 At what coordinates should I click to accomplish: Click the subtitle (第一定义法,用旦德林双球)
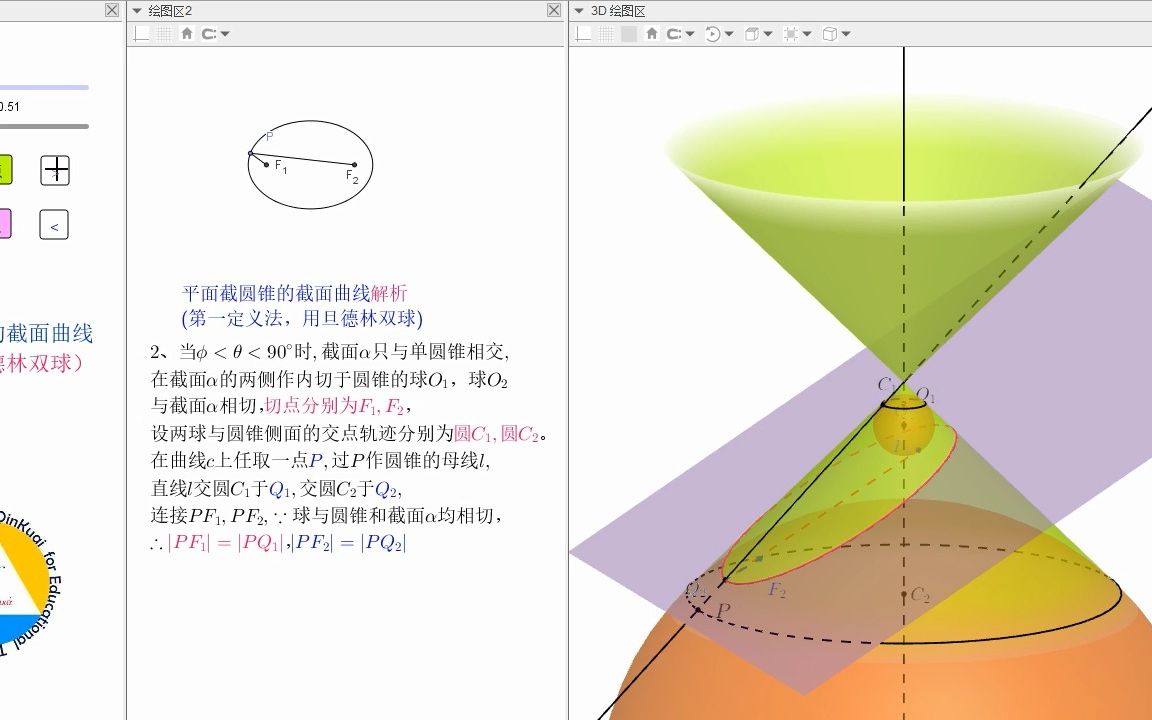[302, 318]
